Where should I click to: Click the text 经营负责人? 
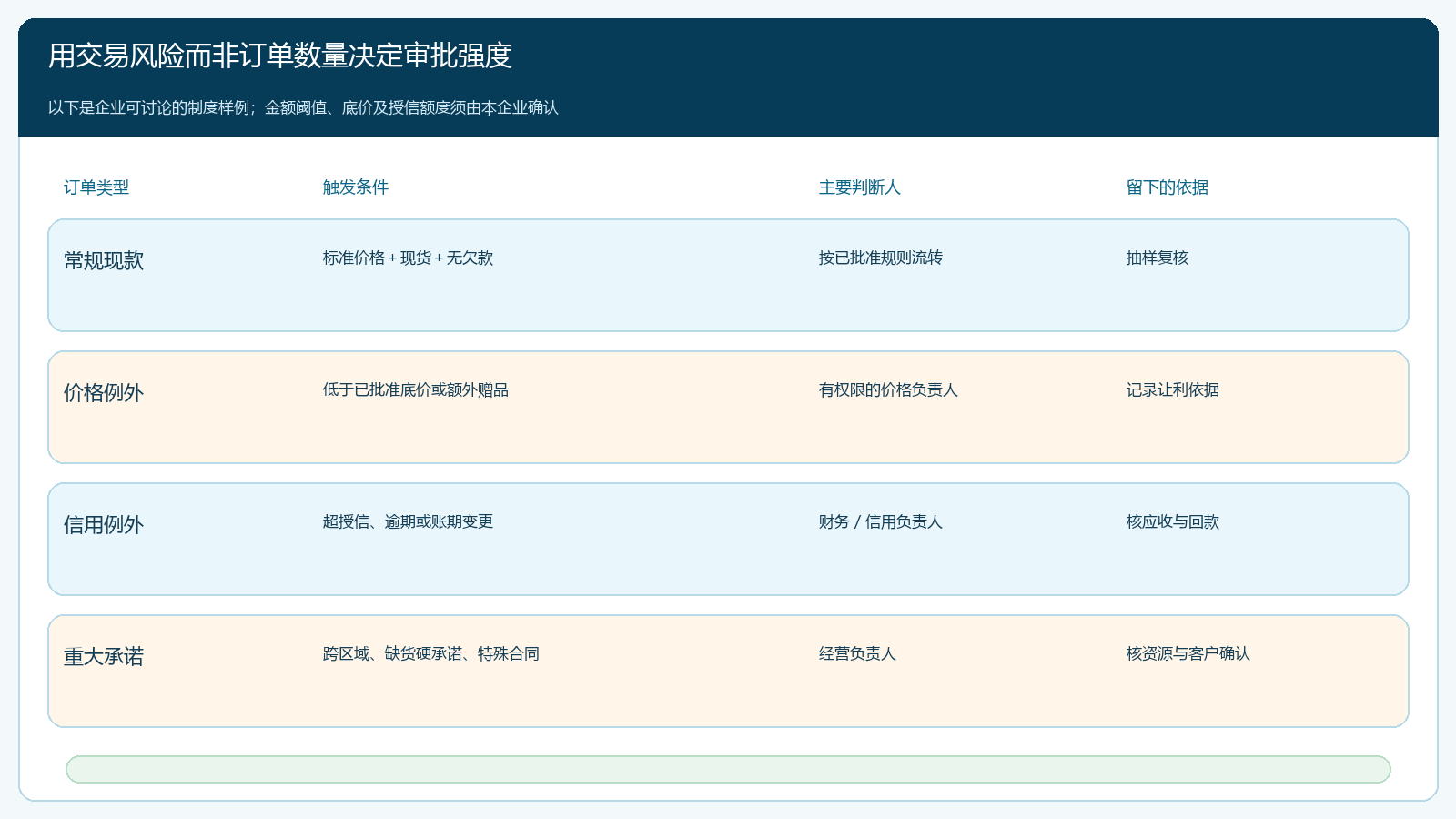(857, 653)
